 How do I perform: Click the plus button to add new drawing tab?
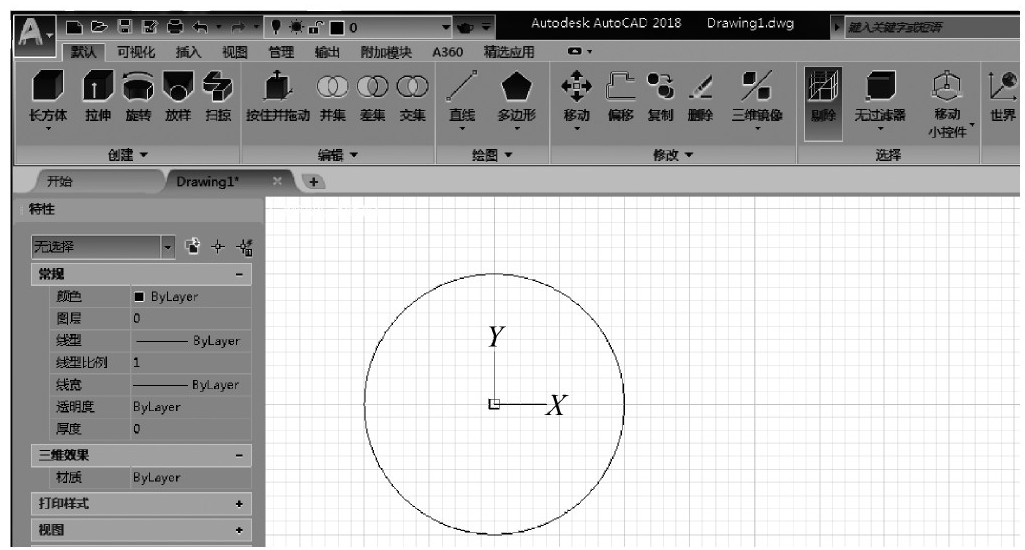coord(314,182)
